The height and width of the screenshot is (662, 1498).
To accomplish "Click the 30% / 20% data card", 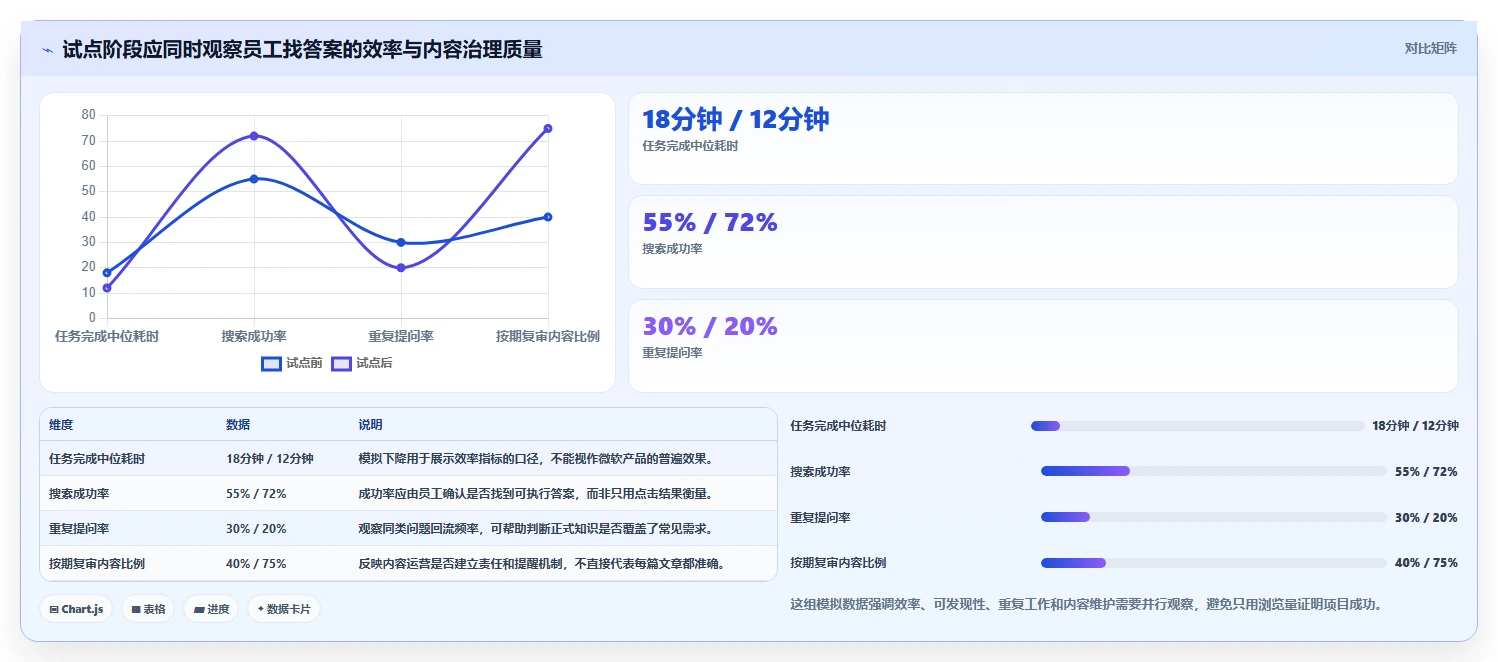I will pos(1043,346).
